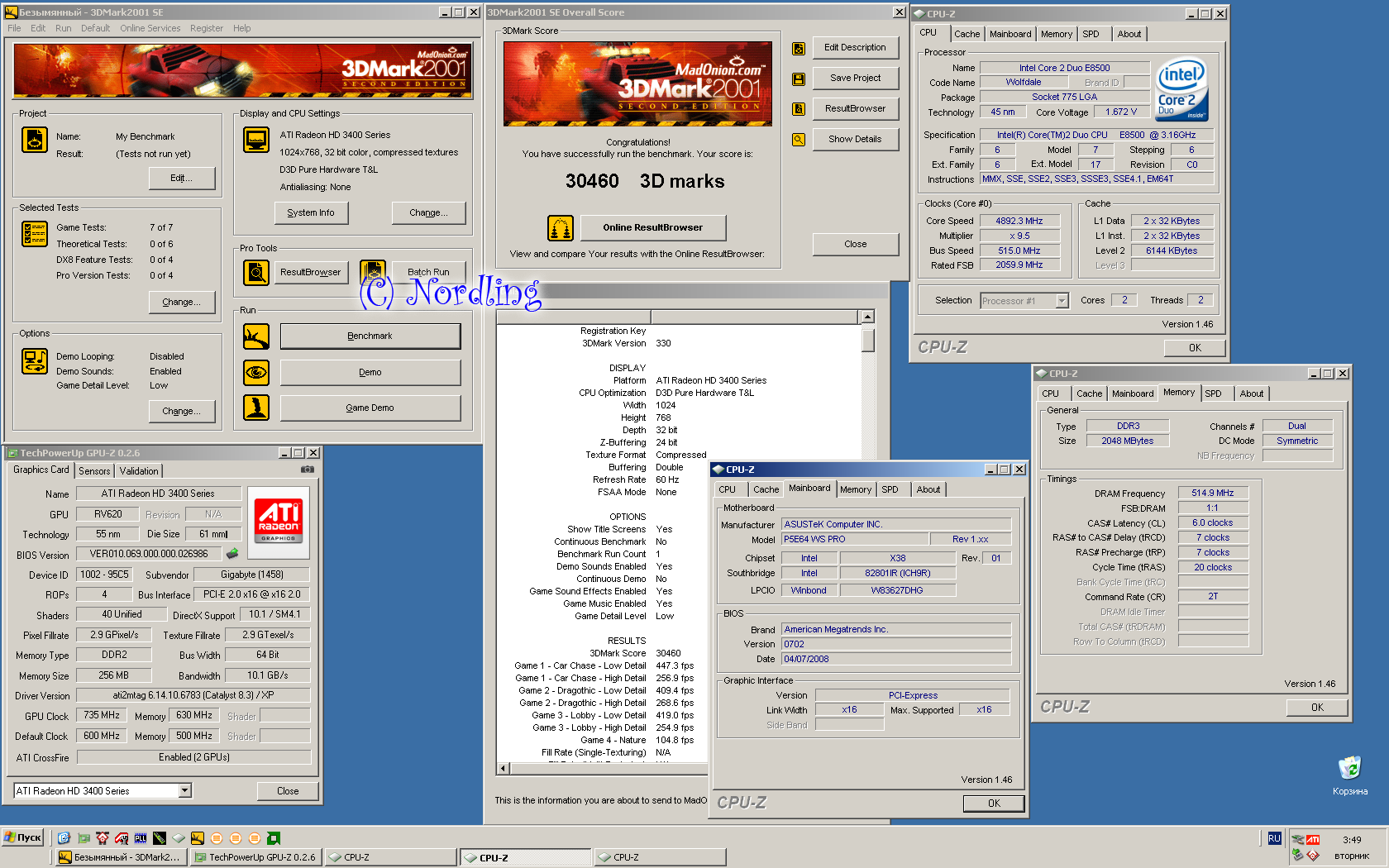Click the Intel Core 2 Duo logo
This screenshot has height=868, width=1389.
coord(1181,88)
